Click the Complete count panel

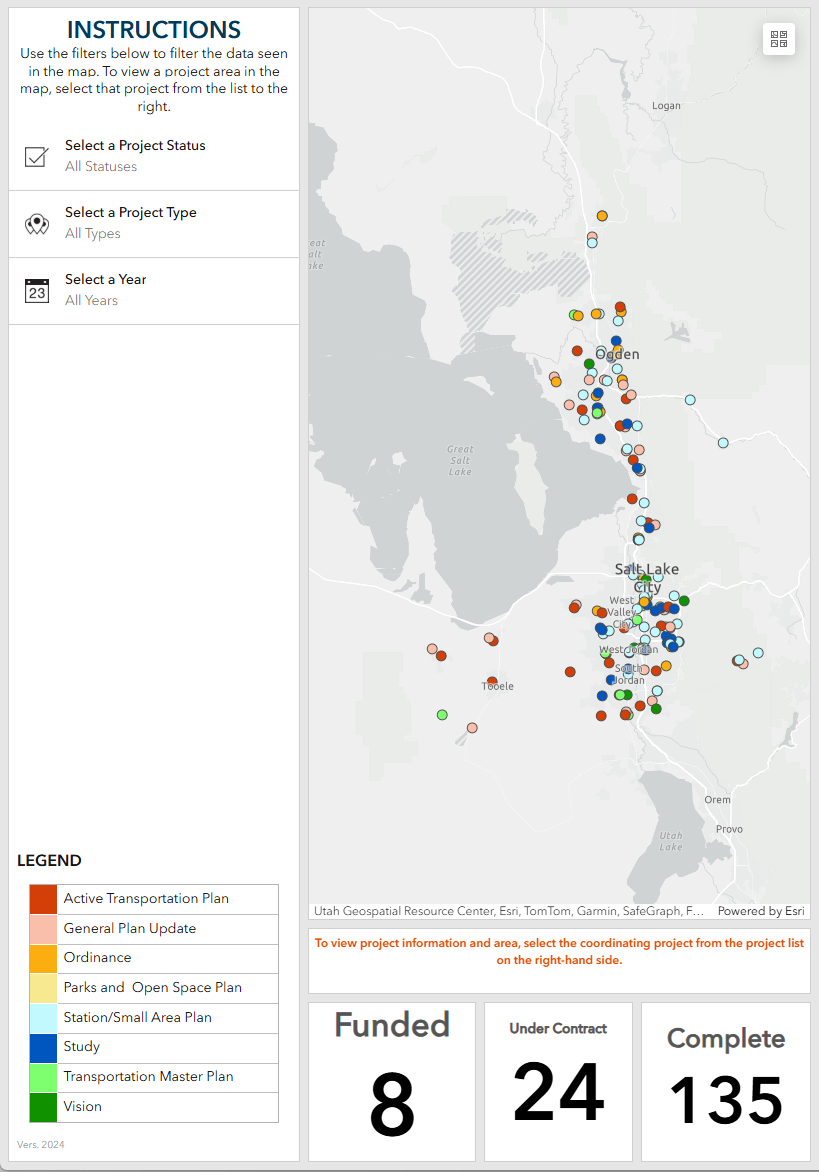point(725,1082)
